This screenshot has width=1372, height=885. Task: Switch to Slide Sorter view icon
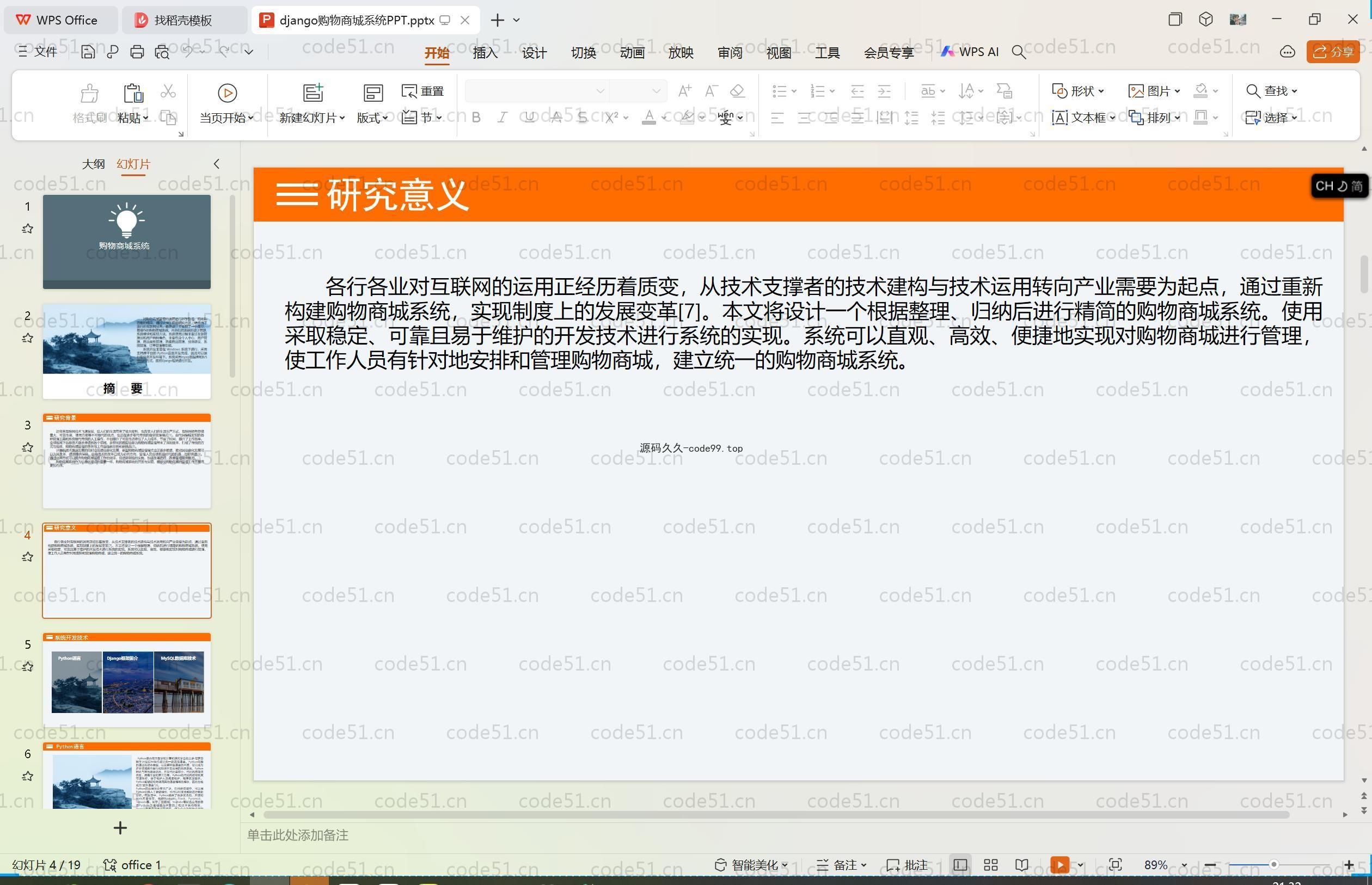[x=991, y=865]
